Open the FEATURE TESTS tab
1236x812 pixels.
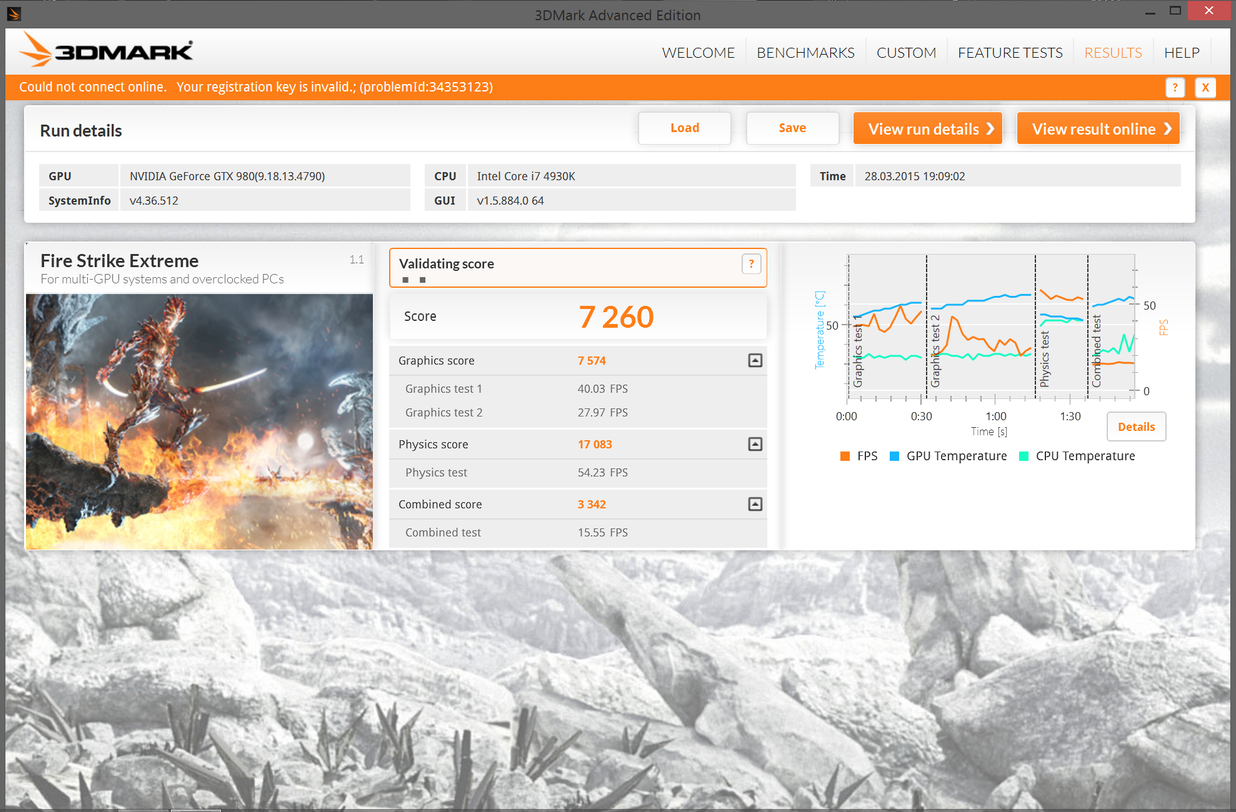tap(1010, 52)
